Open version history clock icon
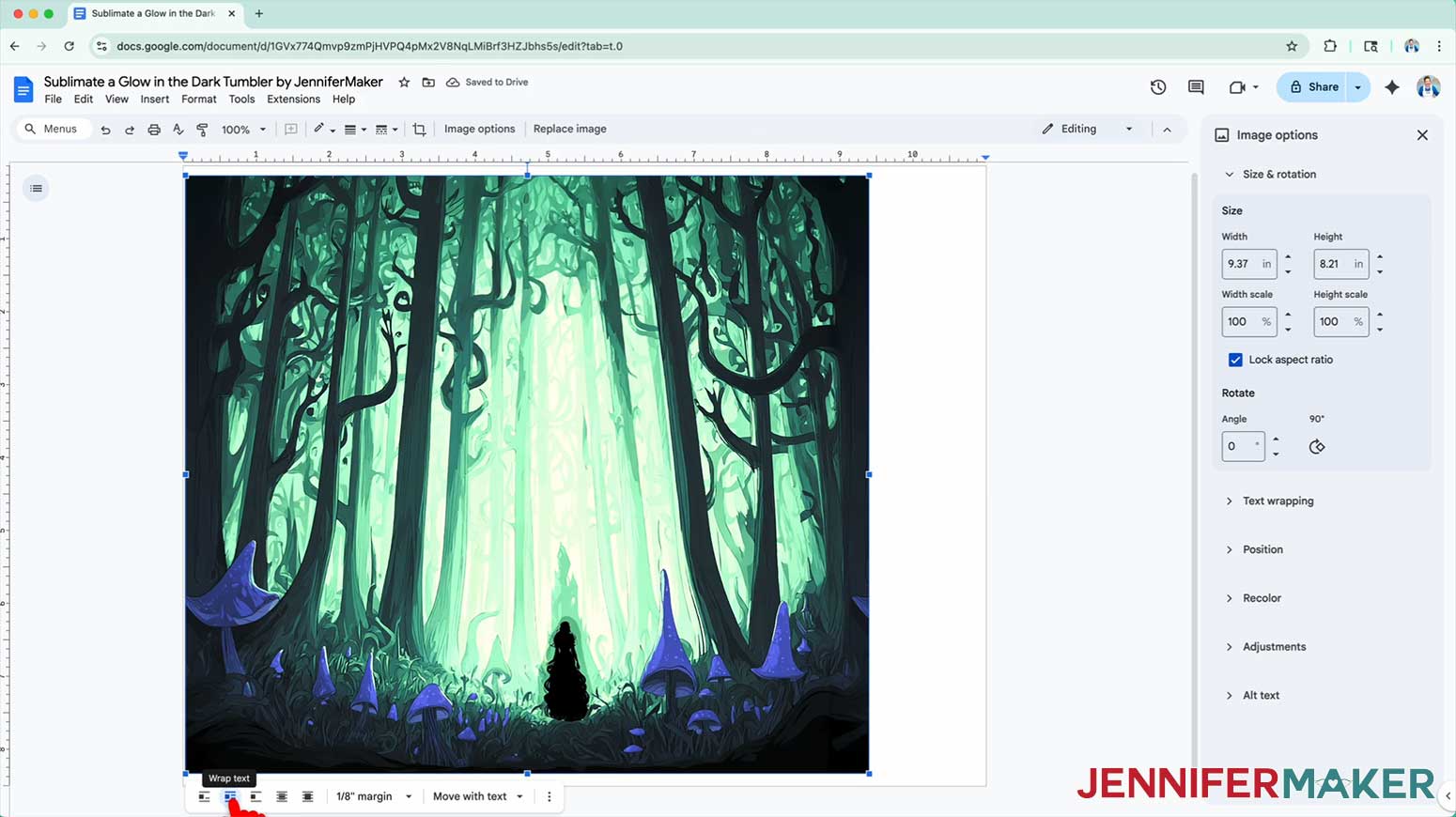The image size is (1456, 817). (1158, 87)
